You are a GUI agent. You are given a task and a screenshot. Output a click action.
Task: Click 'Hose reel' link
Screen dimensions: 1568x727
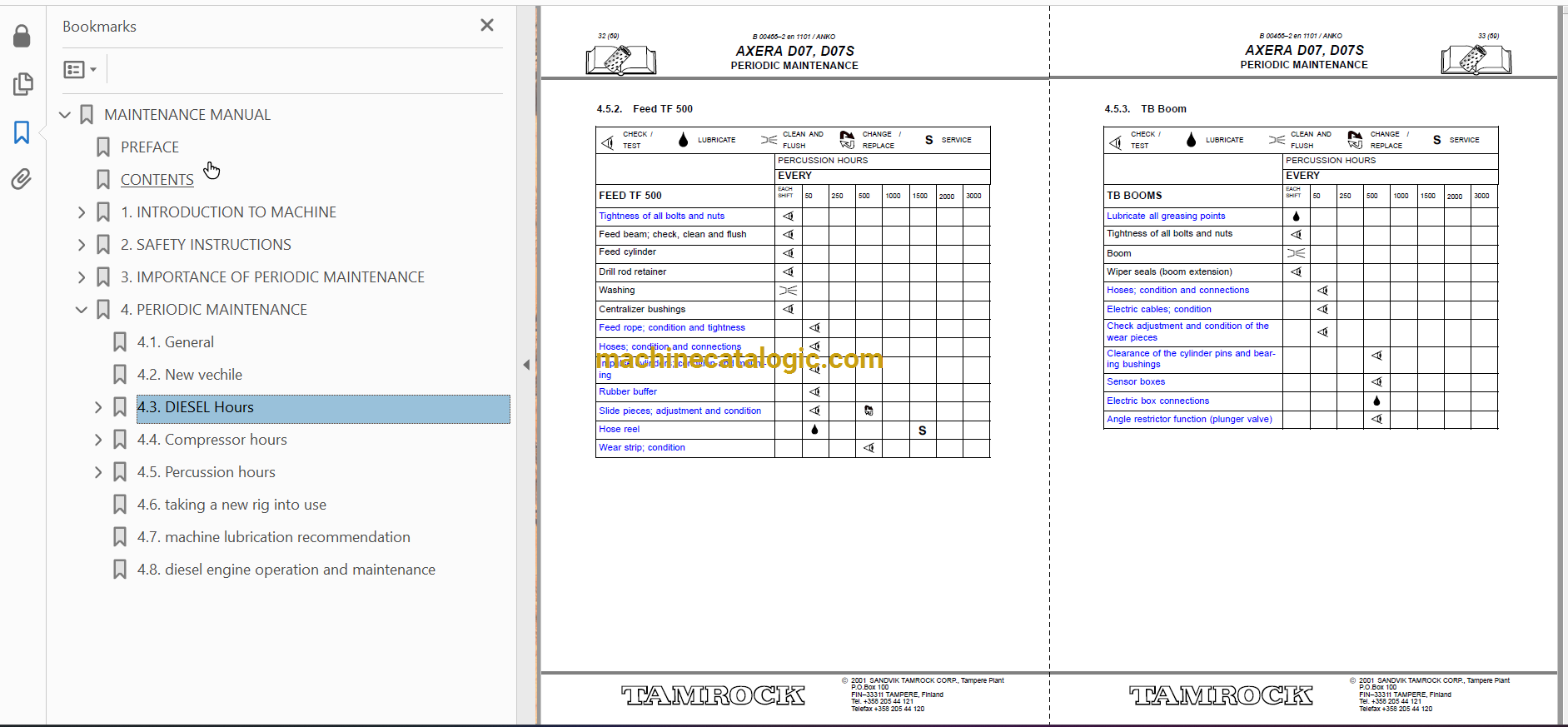[x=620, y=429]
